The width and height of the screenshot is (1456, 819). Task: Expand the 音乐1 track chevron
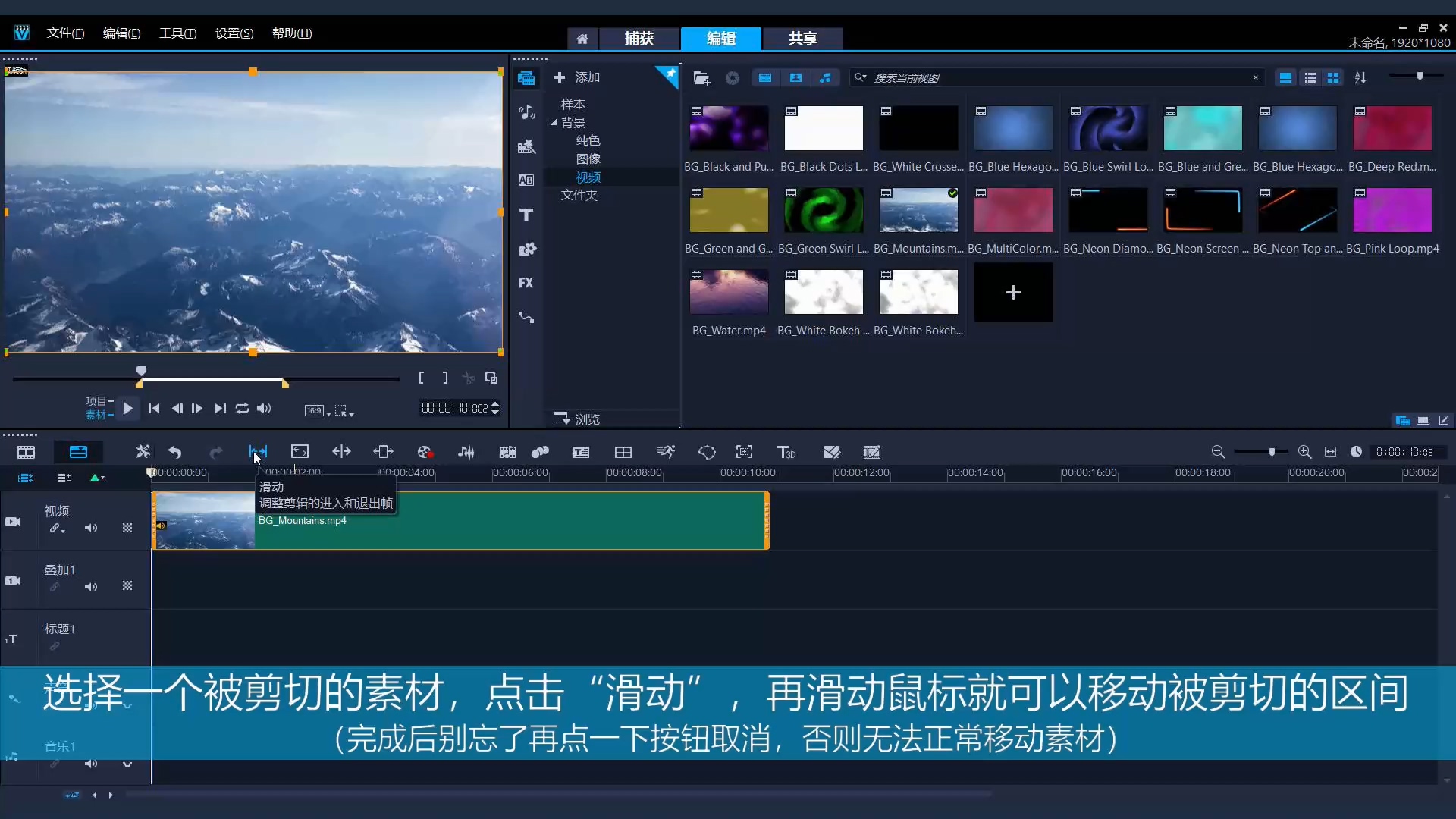tap(127, 764)
